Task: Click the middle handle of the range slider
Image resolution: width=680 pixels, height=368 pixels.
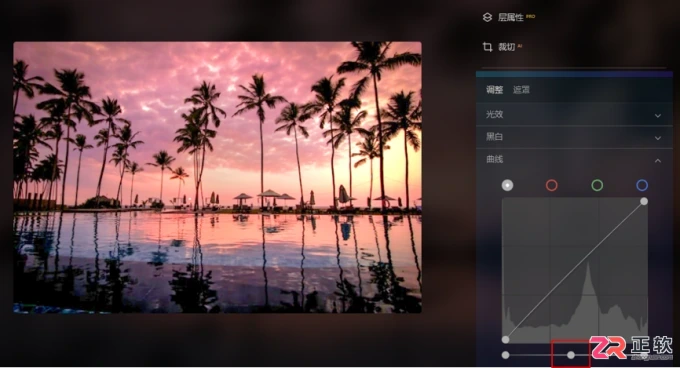Action: [x=571, y=355]
